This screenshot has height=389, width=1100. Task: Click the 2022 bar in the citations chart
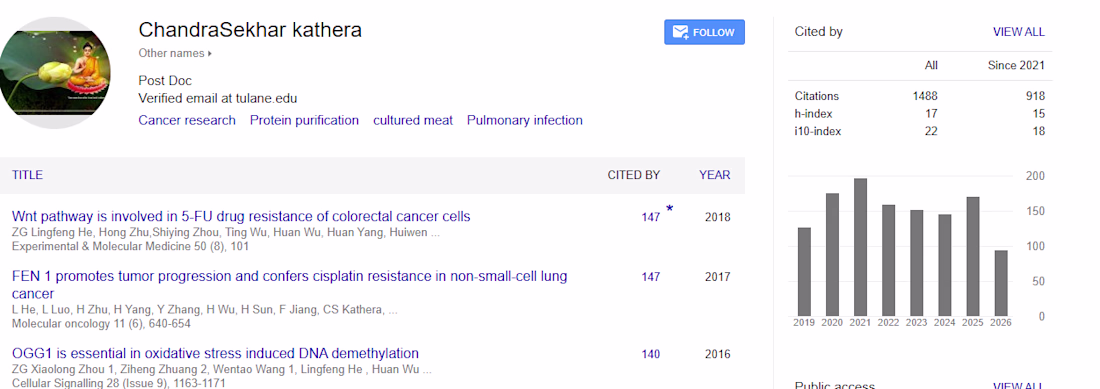888,261
